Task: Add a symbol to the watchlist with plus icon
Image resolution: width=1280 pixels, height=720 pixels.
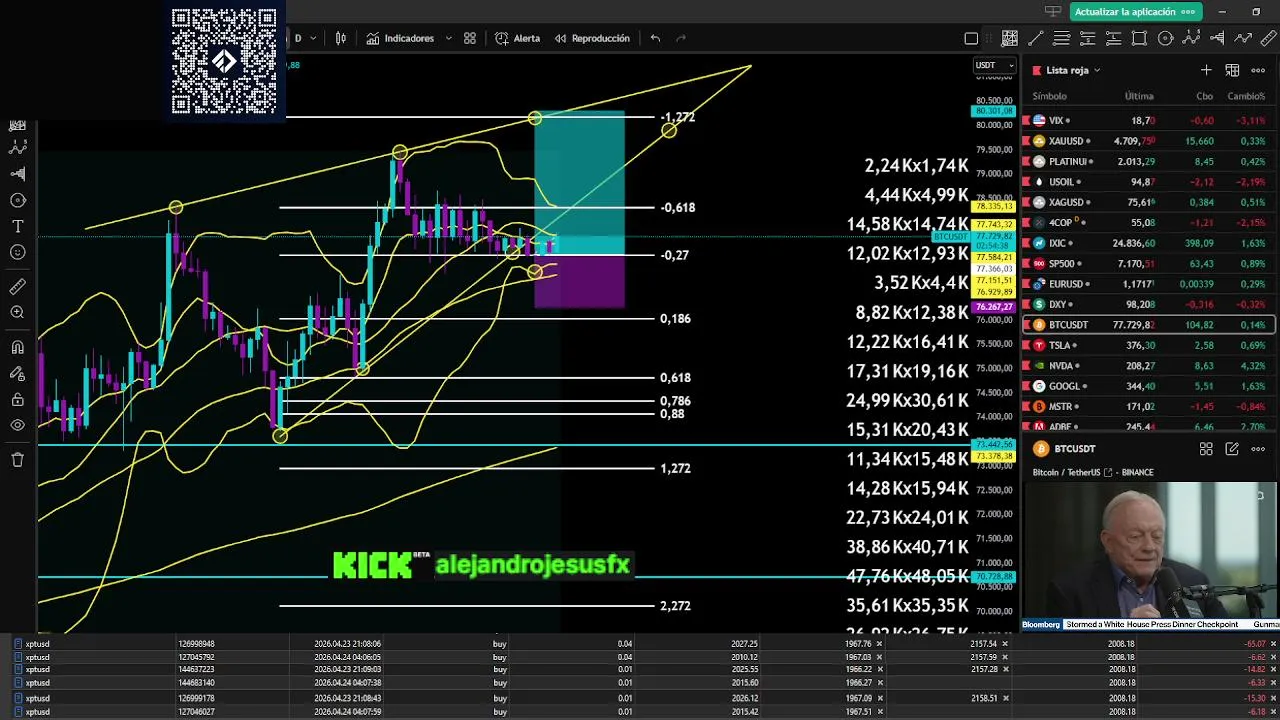Action: (1206, 70)
